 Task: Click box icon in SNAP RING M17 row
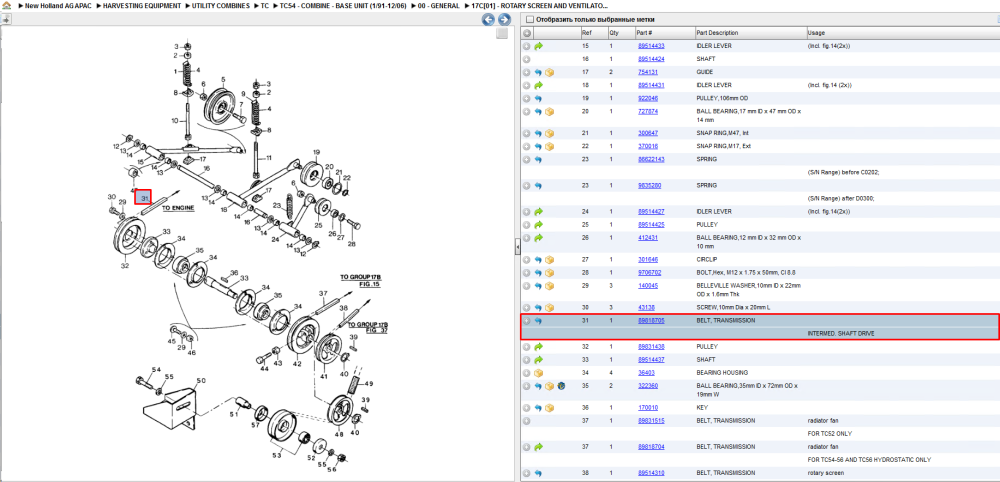pyautogui.click(x=549, y=146)
